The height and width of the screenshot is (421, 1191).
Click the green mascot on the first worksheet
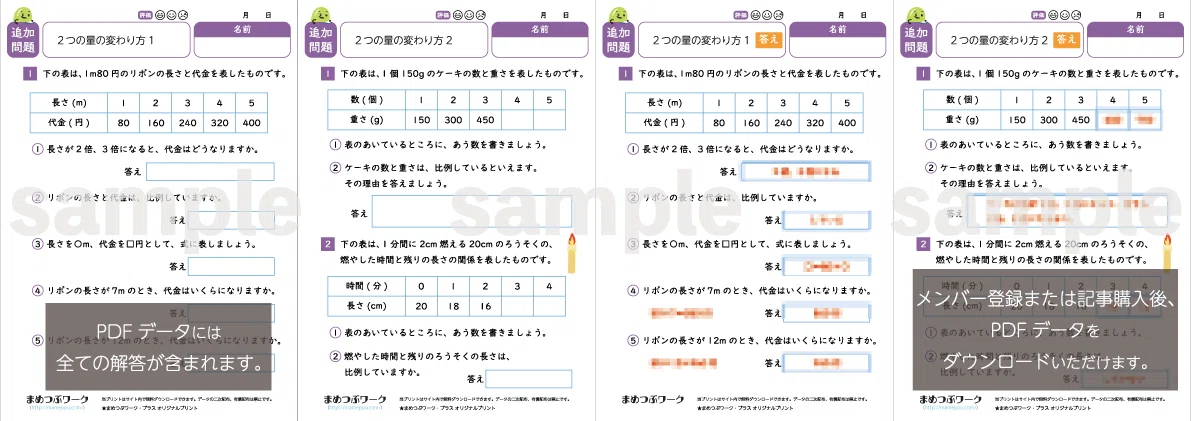pos(23,15)
